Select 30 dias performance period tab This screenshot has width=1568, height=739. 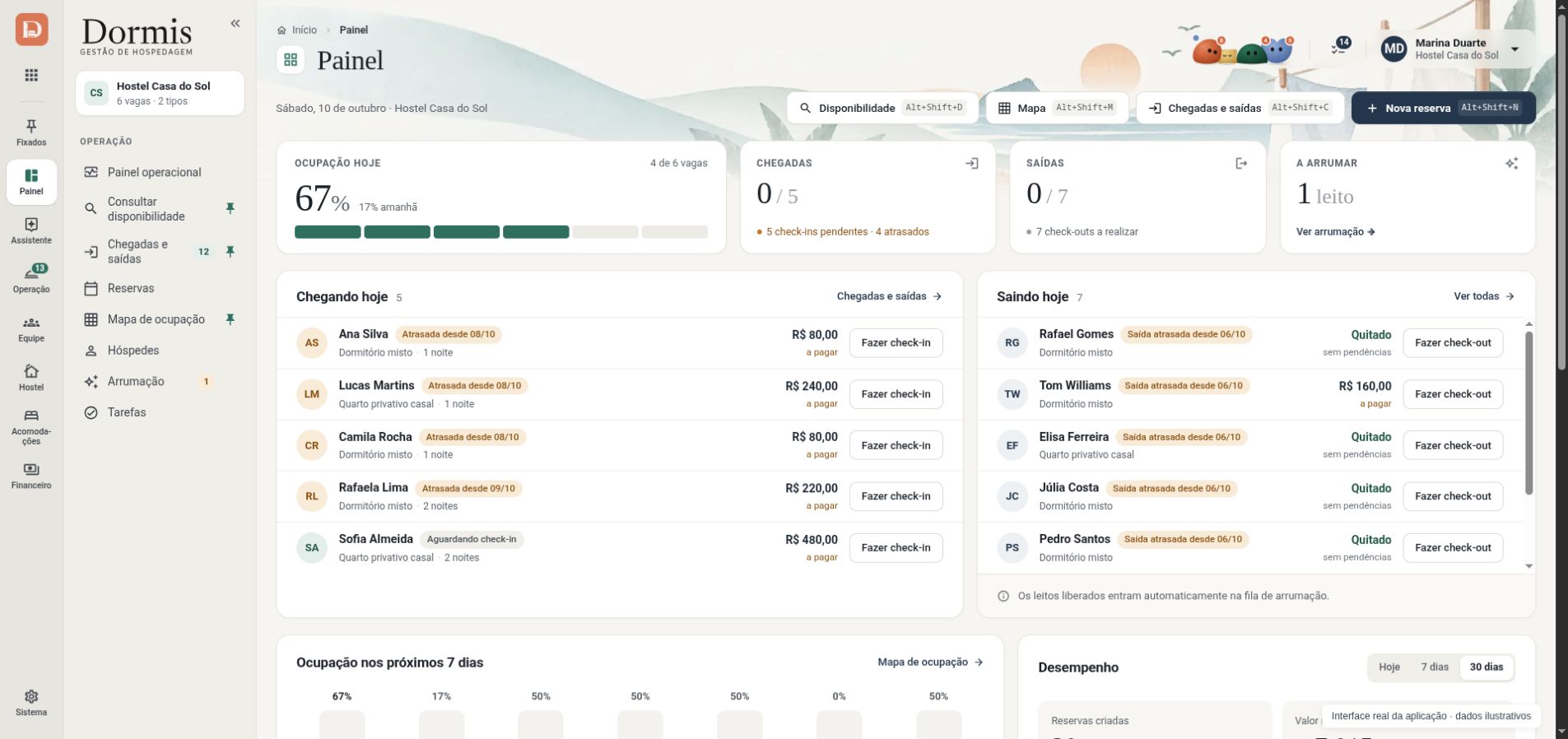click(x=1487, y=667)
